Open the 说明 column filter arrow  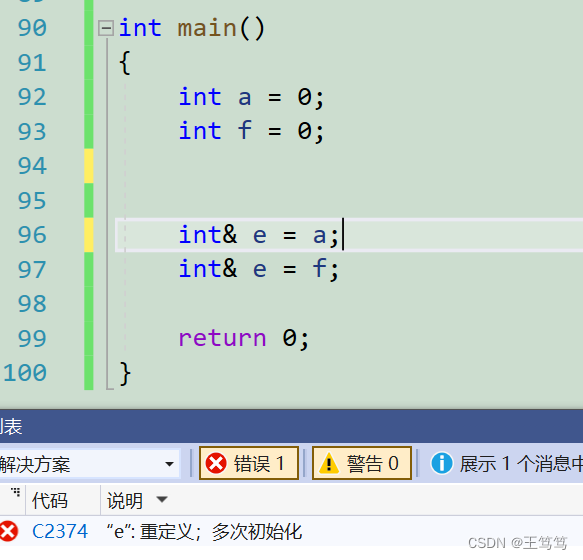162,499
